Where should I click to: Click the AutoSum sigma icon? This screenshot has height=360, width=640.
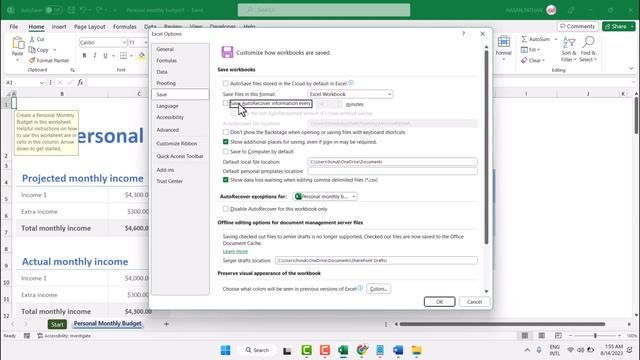pyautogui.click(x=524, y=39)
